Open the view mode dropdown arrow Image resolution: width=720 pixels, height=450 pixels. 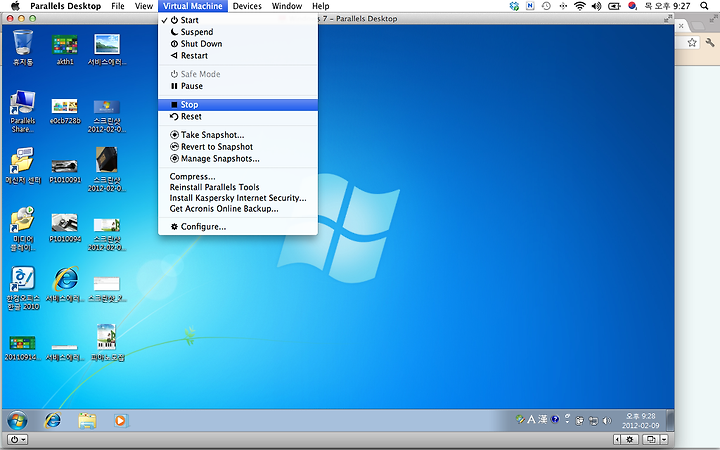coord(664,440)
